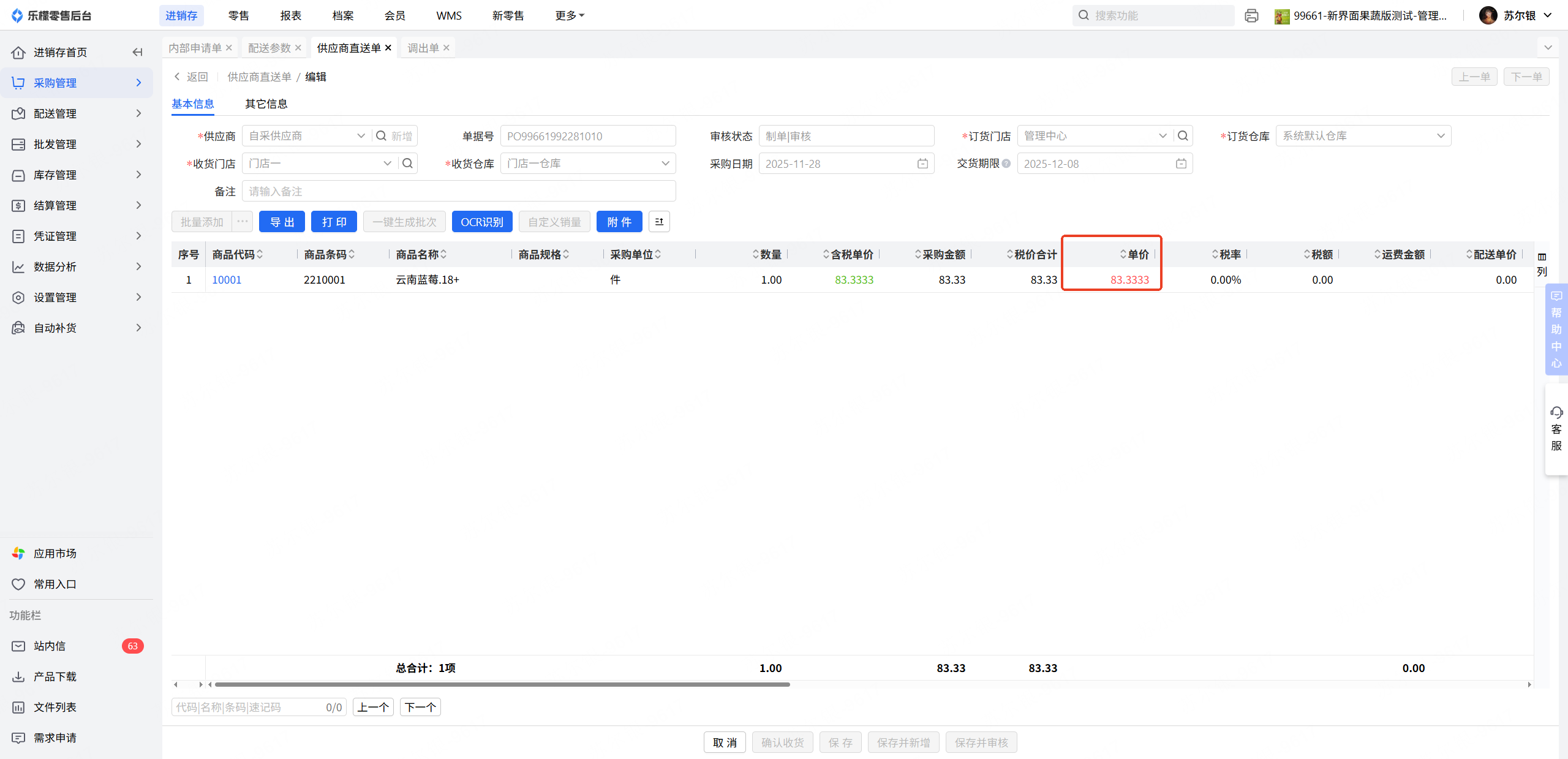Click the printer icon in top bar
This screenshot has width=1568, height=759.
coord(1251,16)
